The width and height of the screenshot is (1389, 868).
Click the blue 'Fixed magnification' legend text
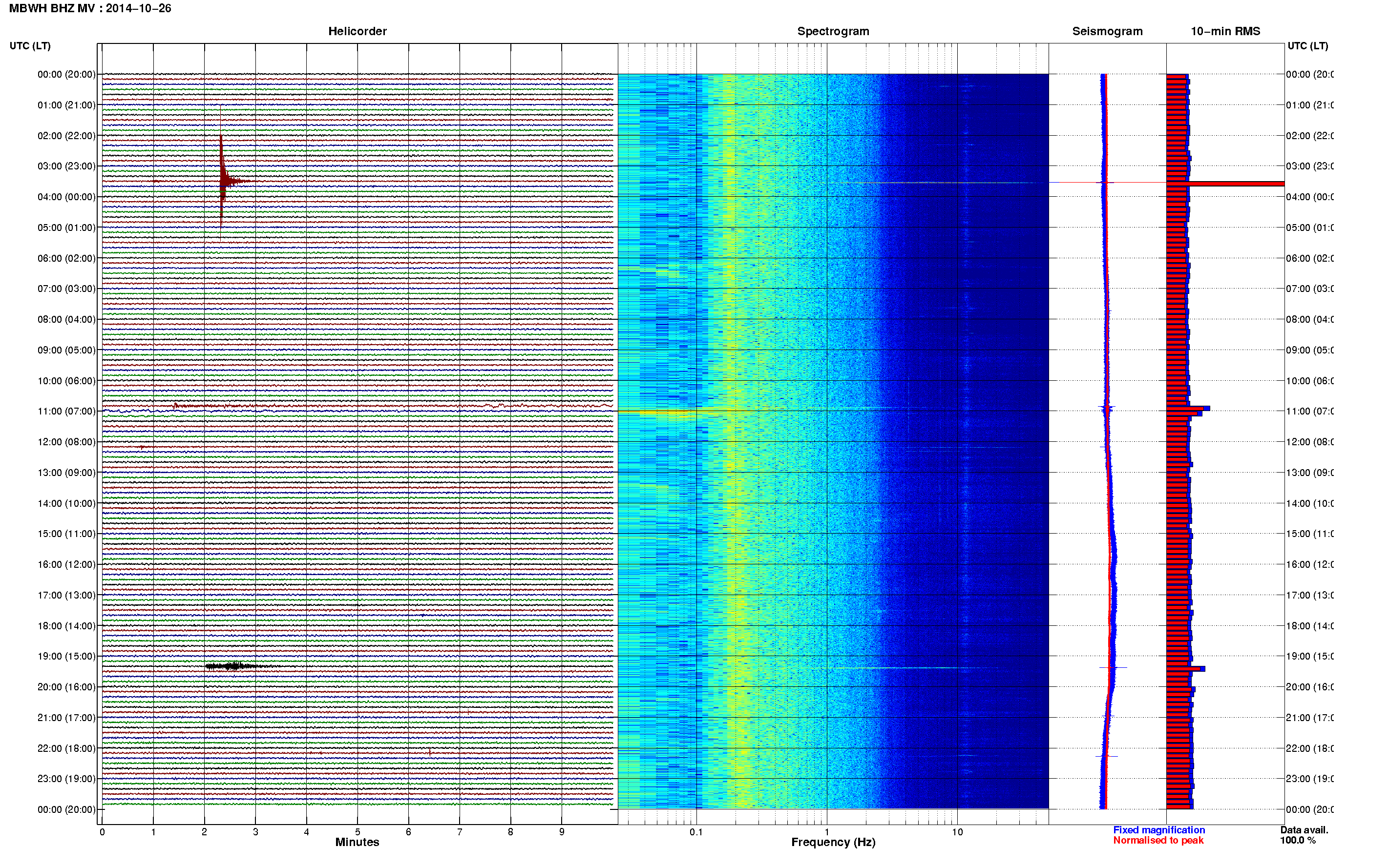click(x=1159, y=830)
